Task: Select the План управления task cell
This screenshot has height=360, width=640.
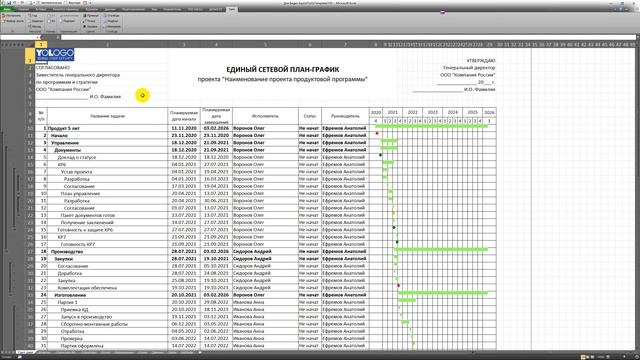Action: point(107,193)
